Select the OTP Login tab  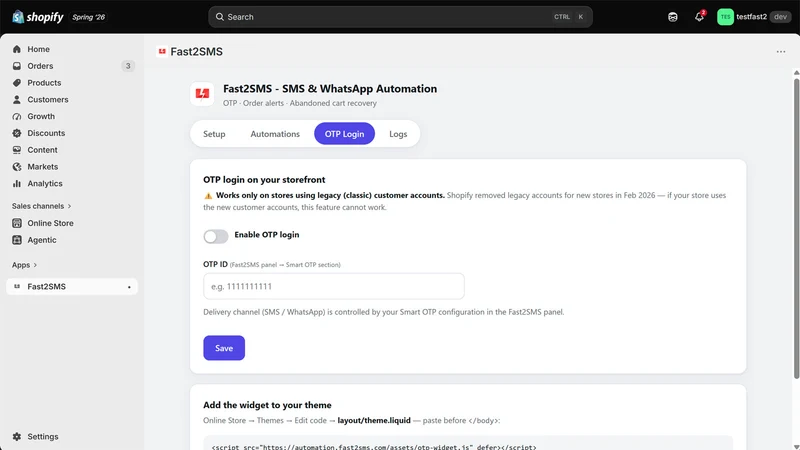point(344,134)
